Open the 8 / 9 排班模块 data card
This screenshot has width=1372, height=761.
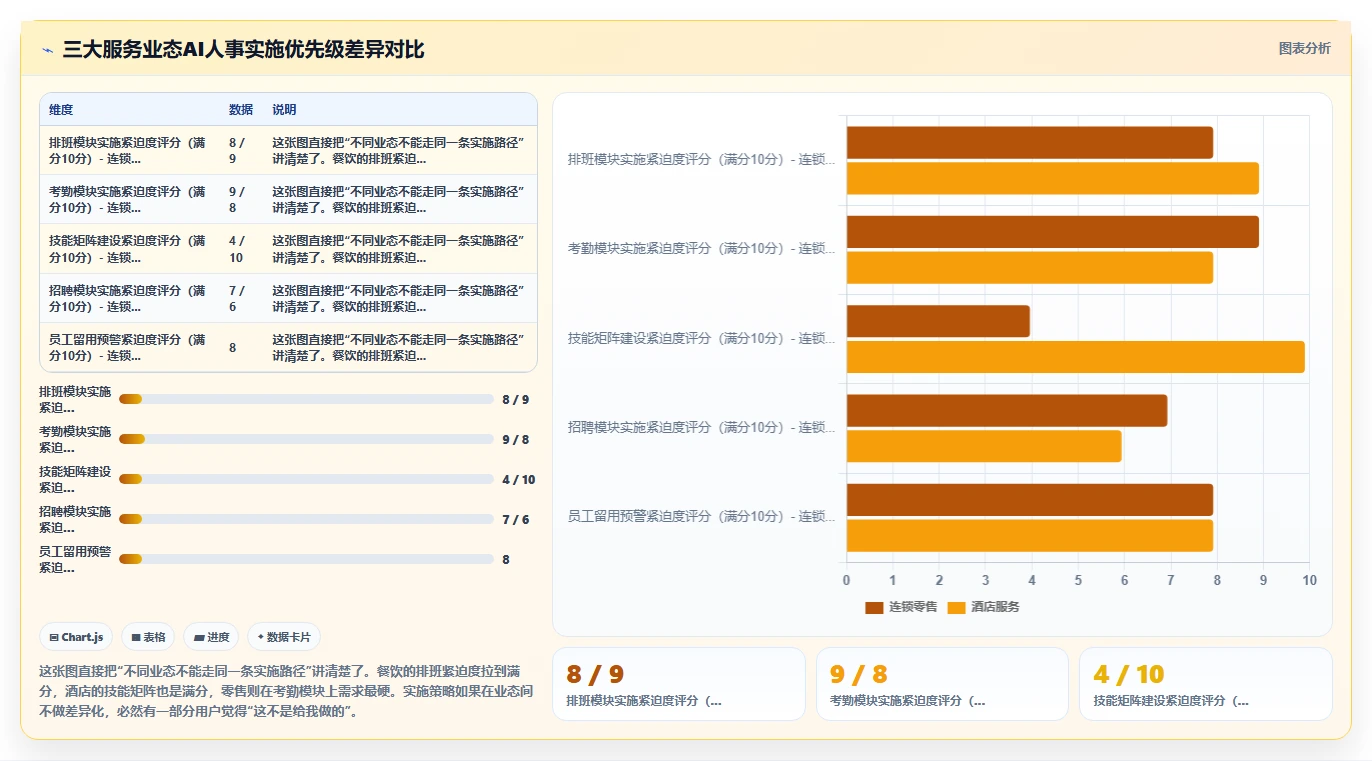click(x=678, y=684)
